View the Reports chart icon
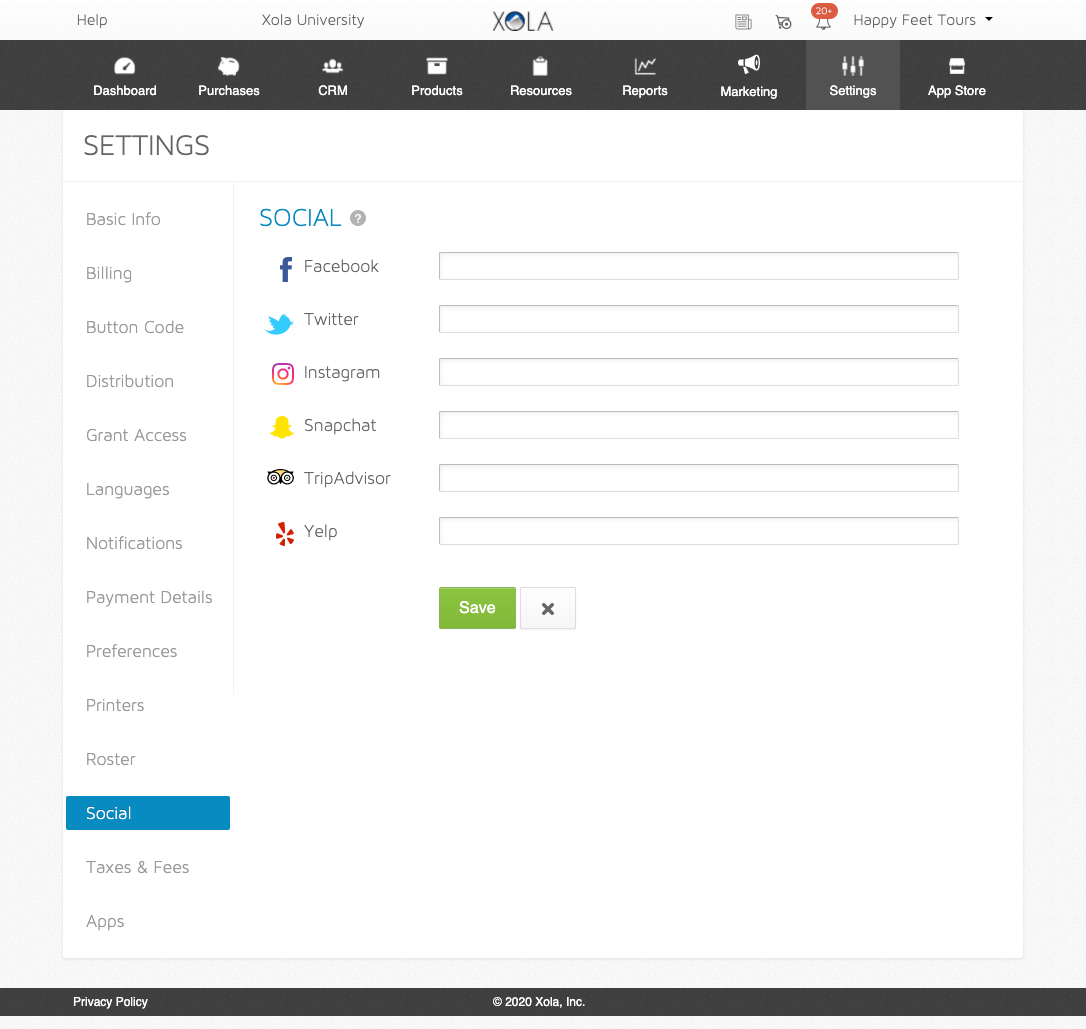 [645, 66]
